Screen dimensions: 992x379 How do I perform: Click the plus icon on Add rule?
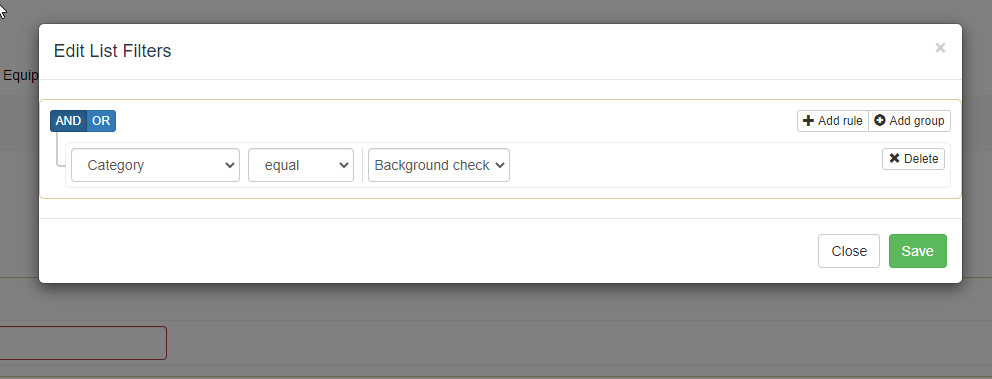[808, 121]
